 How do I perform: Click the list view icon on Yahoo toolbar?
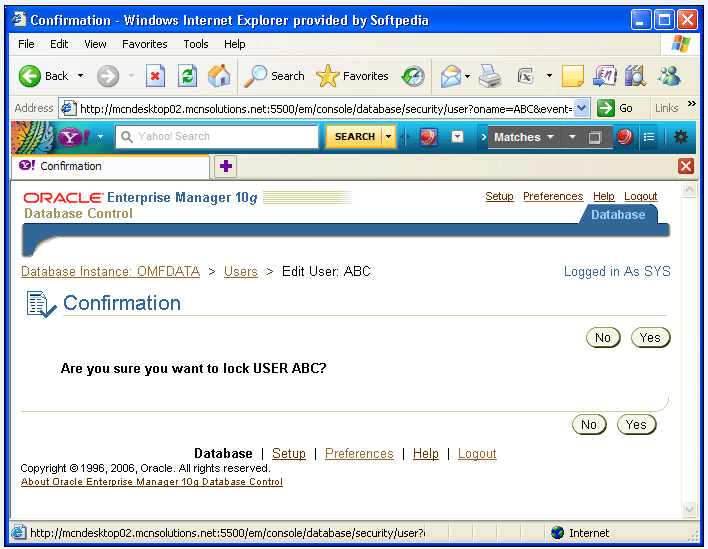click(x=649, y=137)
